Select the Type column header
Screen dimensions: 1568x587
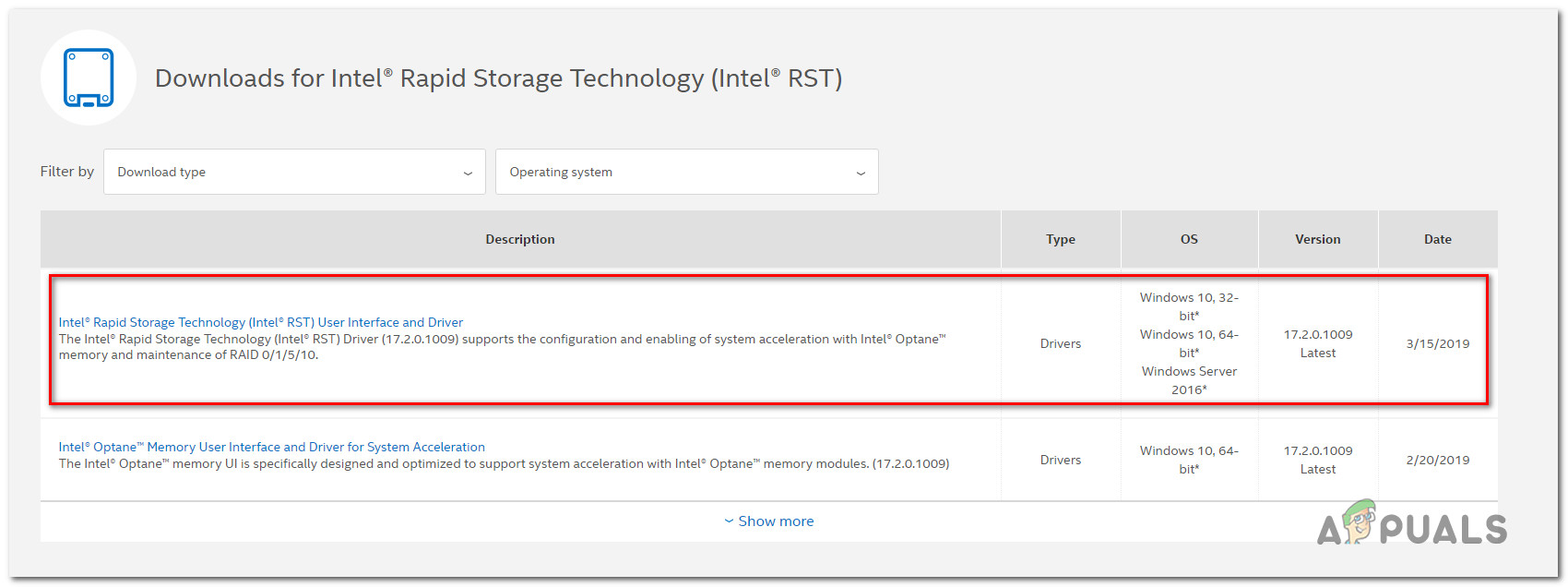pyautogui.click(x=1061, y=239)
